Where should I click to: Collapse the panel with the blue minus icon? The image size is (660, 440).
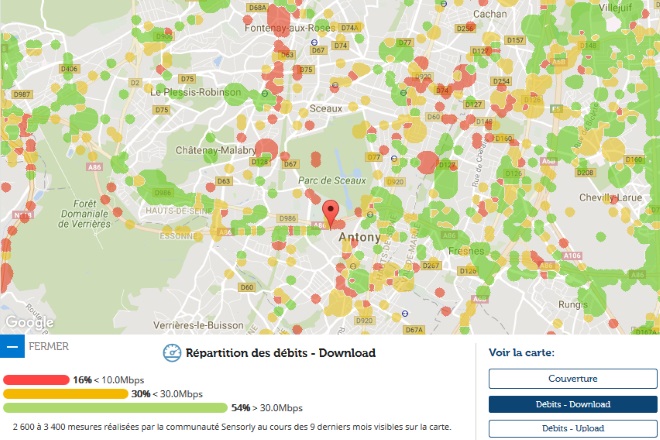[12, 347]
